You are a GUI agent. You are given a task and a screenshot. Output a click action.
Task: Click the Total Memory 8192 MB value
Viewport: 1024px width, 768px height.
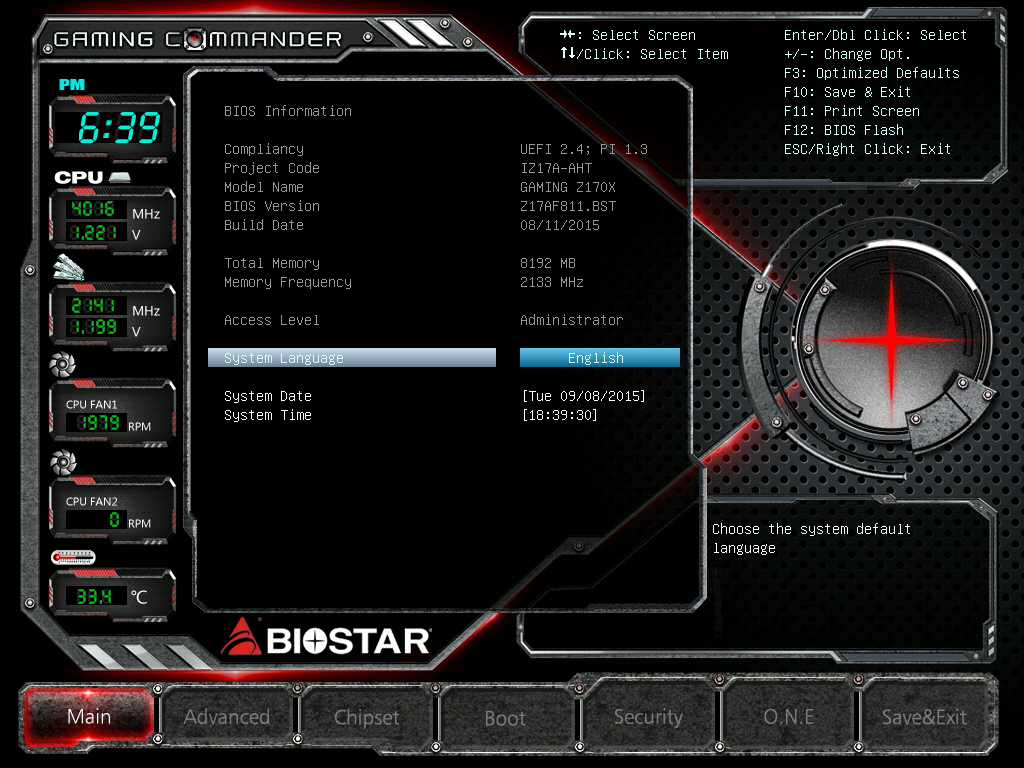click(547, 263)
